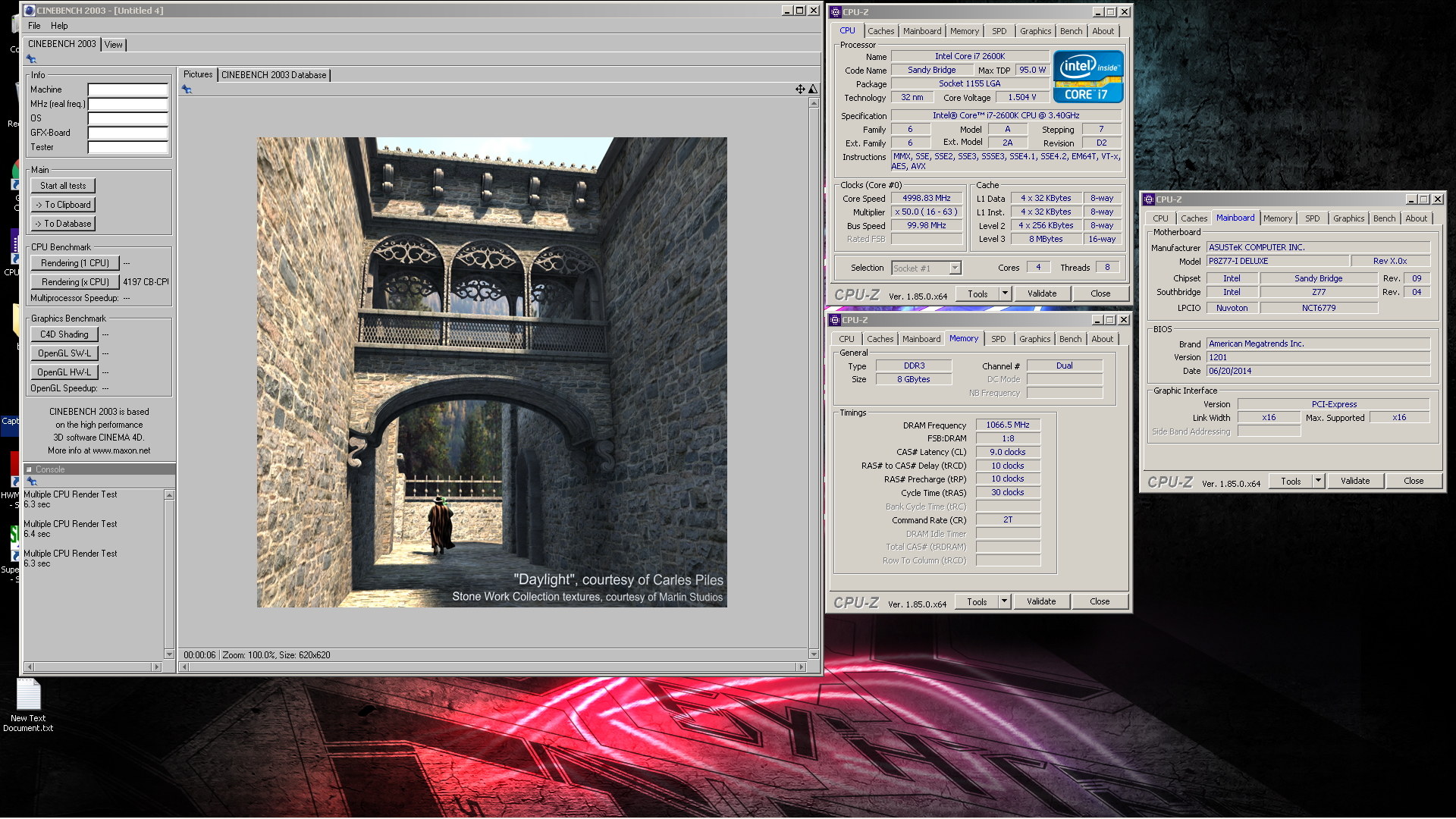Image resolution: width=1456 pixels, height=819 pixels.
Task: Run the Rendering (x CPU) benchmark
Action: pos(75,282)
